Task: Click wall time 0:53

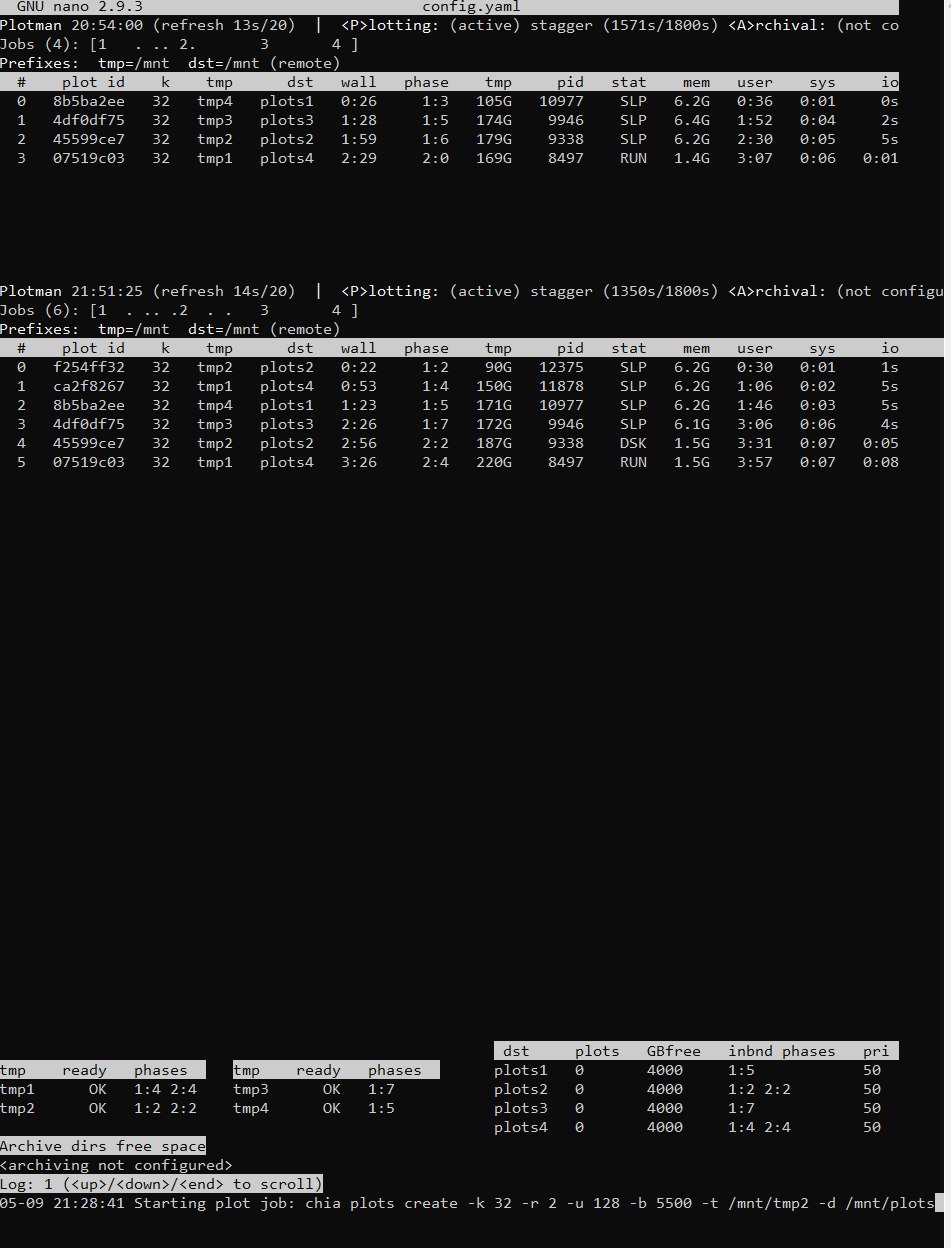Action: tap(359, 386)
